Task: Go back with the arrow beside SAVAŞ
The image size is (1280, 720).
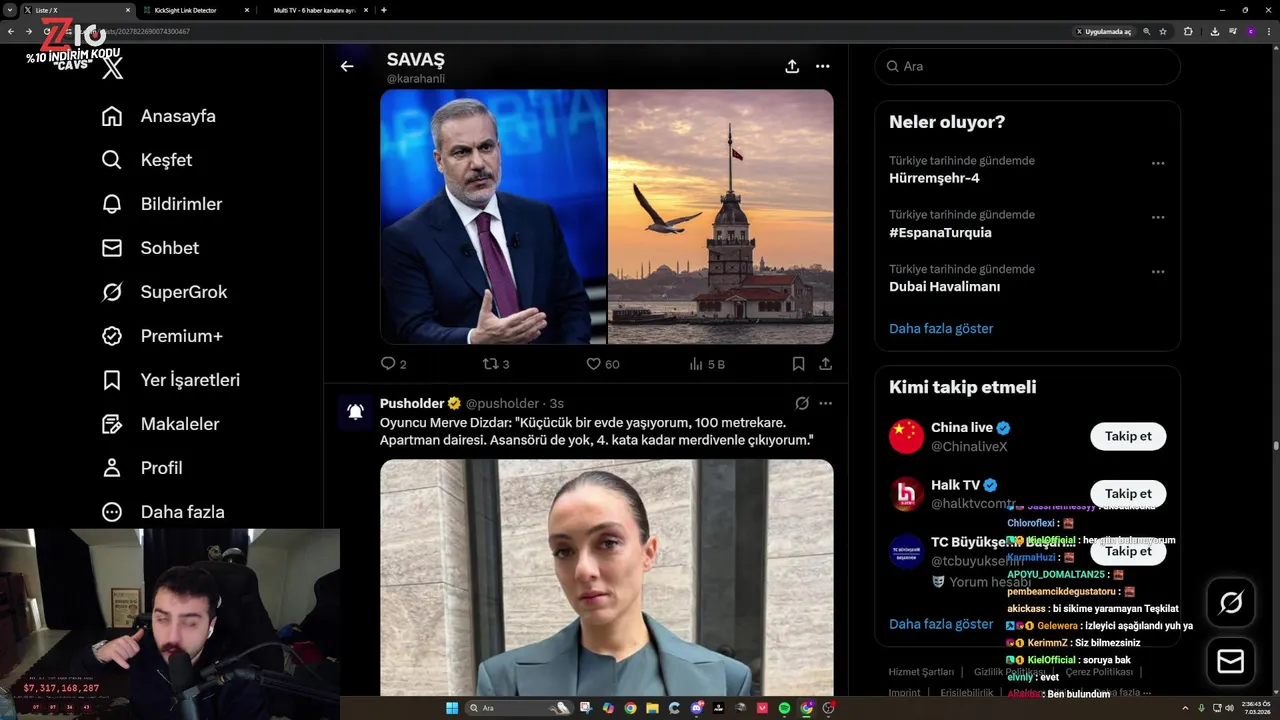Action: [x=347, y=66]
